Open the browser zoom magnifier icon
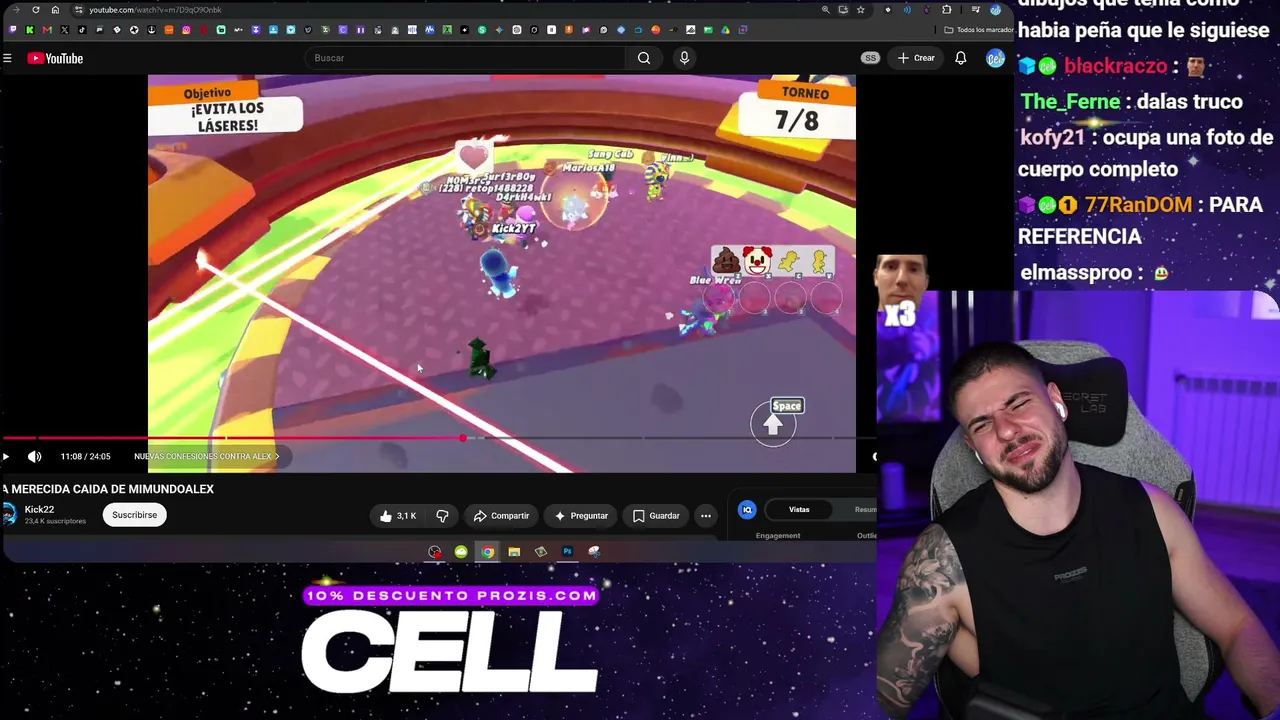Image resolution: width=1280 pixels, height=720 pixels. coord(825,10)
